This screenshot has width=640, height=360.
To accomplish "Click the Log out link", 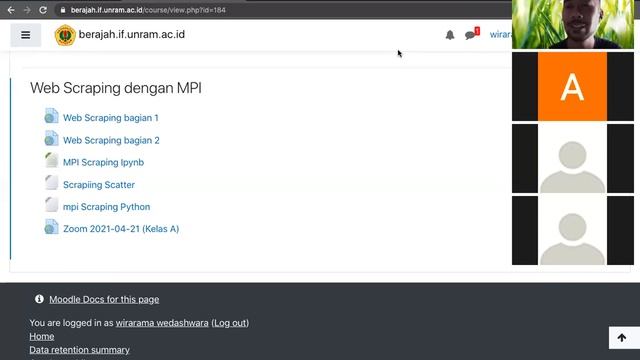I will click(230, 323).
